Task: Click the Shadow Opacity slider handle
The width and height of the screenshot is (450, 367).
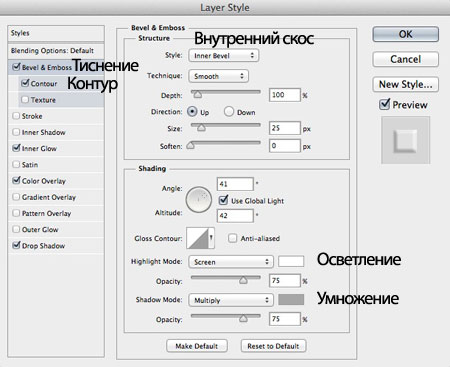Action: tap(243, 318)
